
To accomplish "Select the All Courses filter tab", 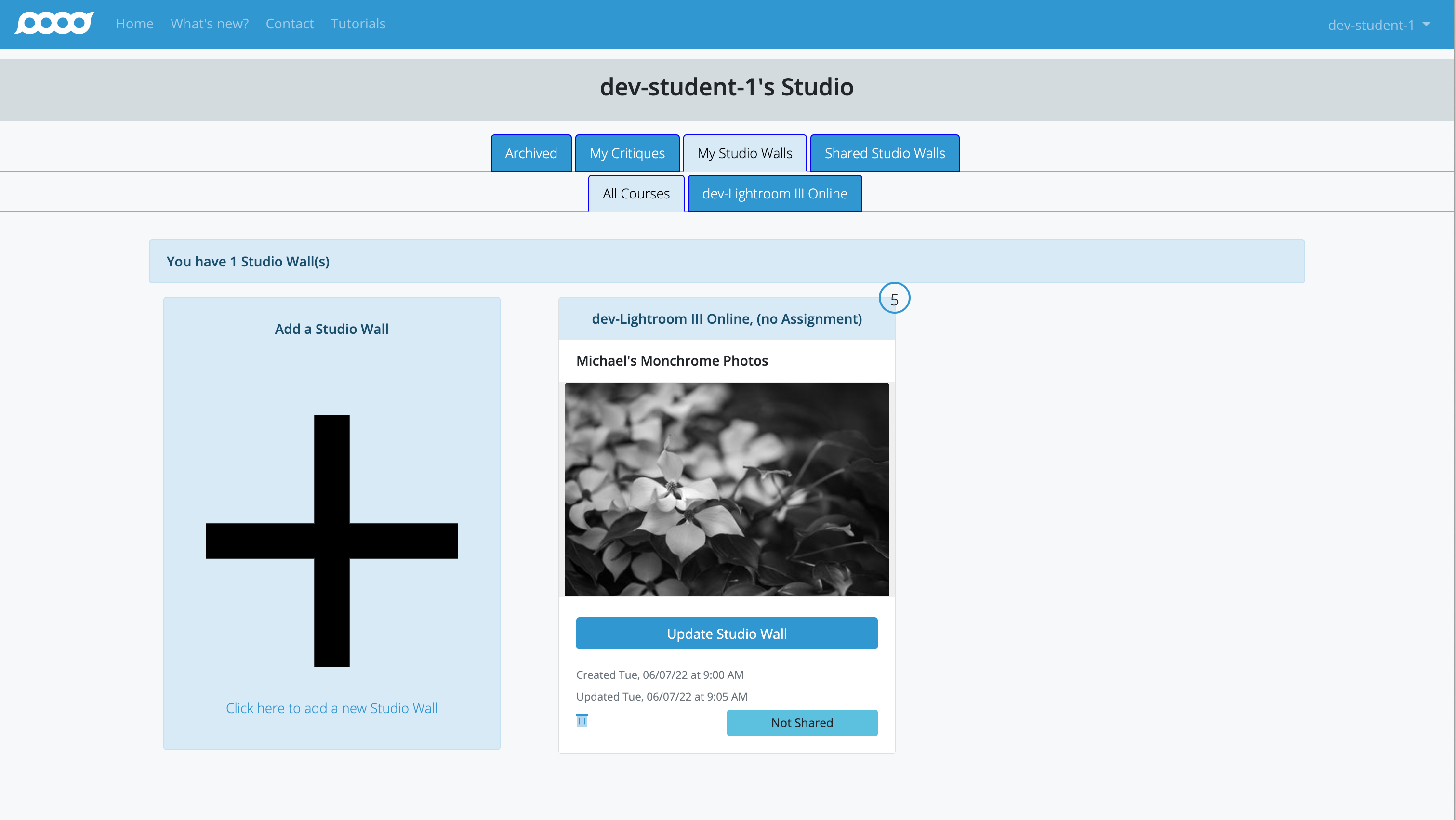I will [636, 193].
